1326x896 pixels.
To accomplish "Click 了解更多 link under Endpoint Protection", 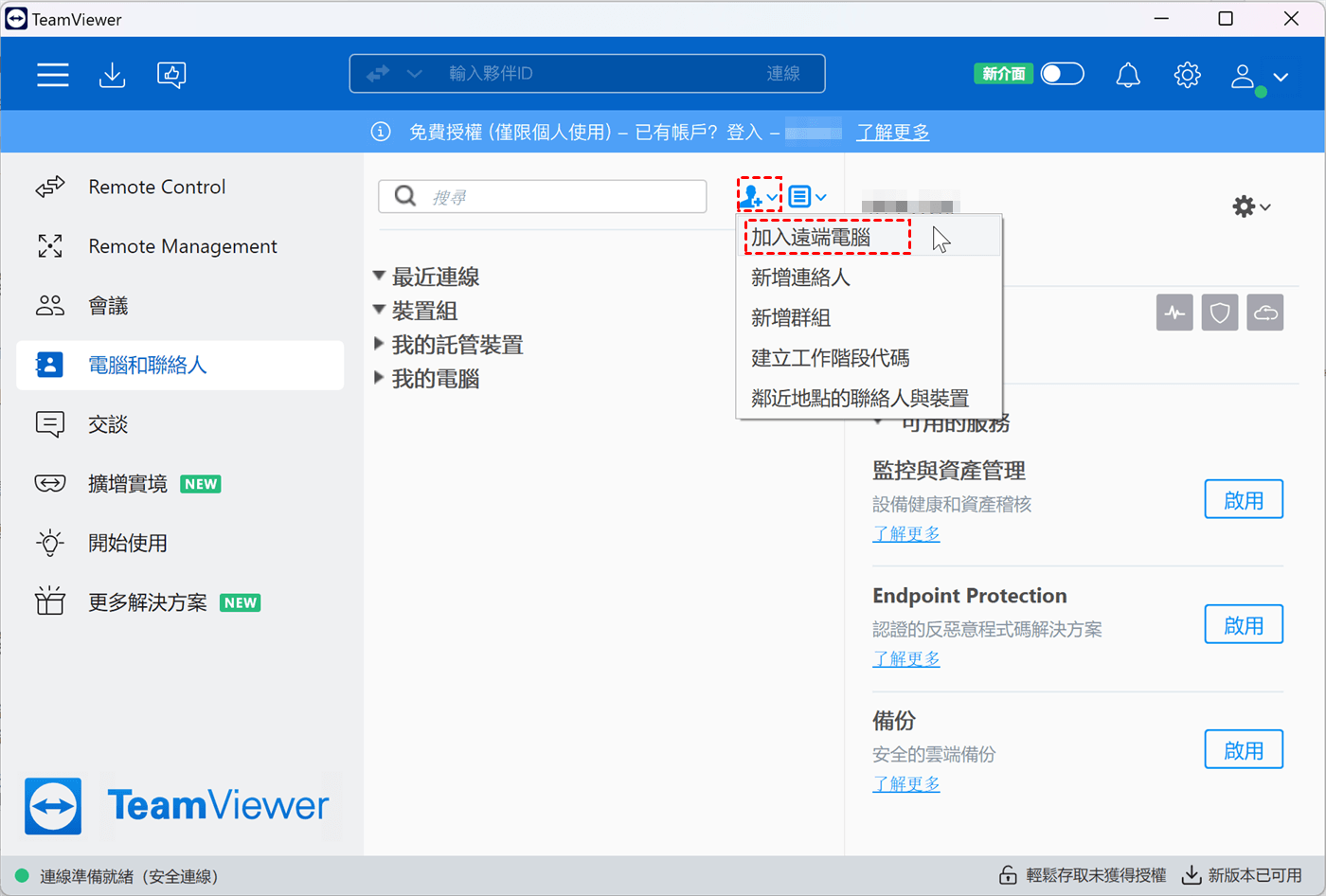I will [x=905, y=658].
